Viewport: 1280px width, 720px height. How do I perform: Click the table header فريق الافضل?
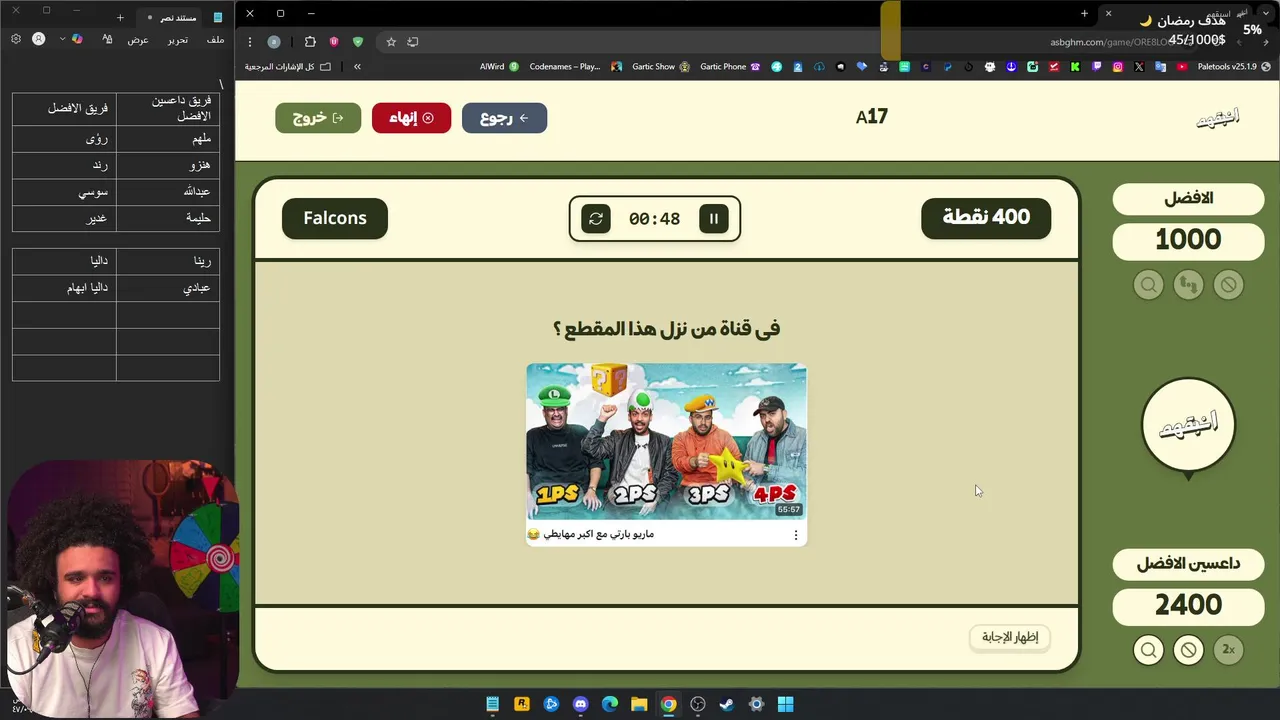pyautogui.click(x=64, y=109)
